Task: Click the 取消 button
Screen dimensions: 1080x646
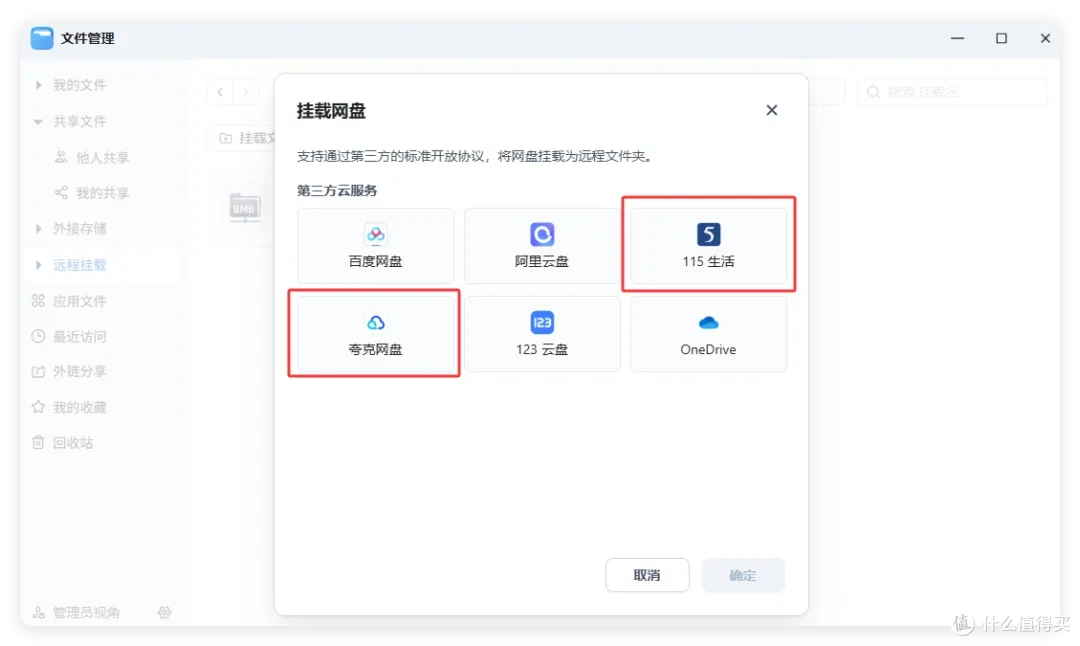Action: click(647, 575)
